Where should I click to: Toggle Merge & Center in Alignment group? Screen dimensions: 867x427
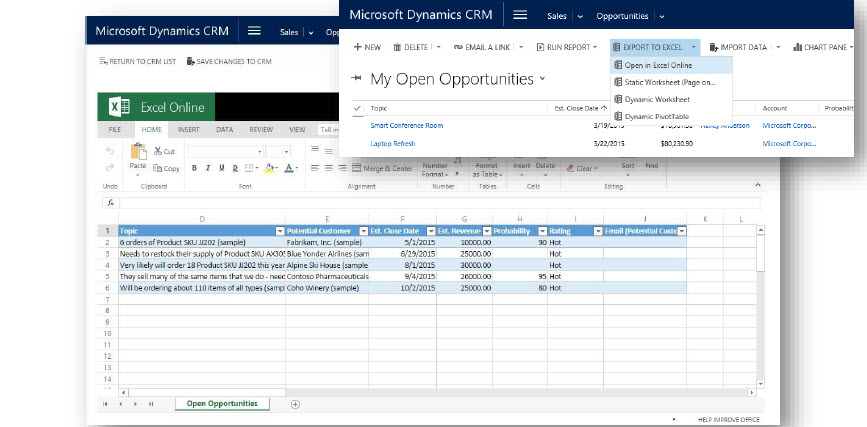[x=381, y=168]
